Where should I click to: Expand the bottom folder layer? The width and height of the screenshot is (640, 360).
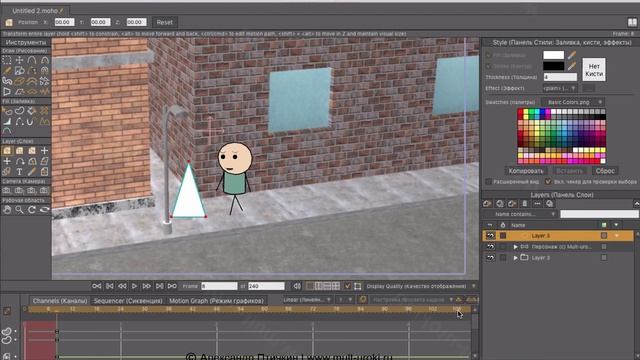[x=516, y=258]
